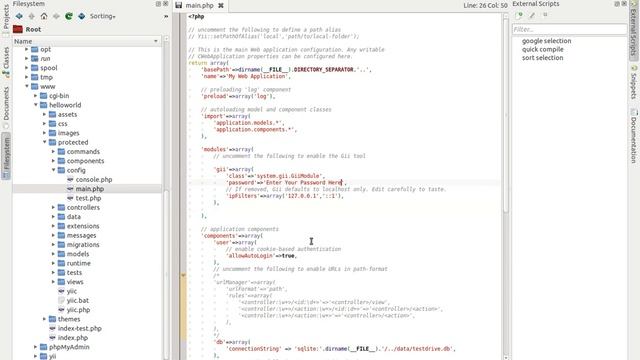The width and height of the screenshot is (640, 360).
Task: Detach the Filesystem panel
Action: tap(158, 4)
